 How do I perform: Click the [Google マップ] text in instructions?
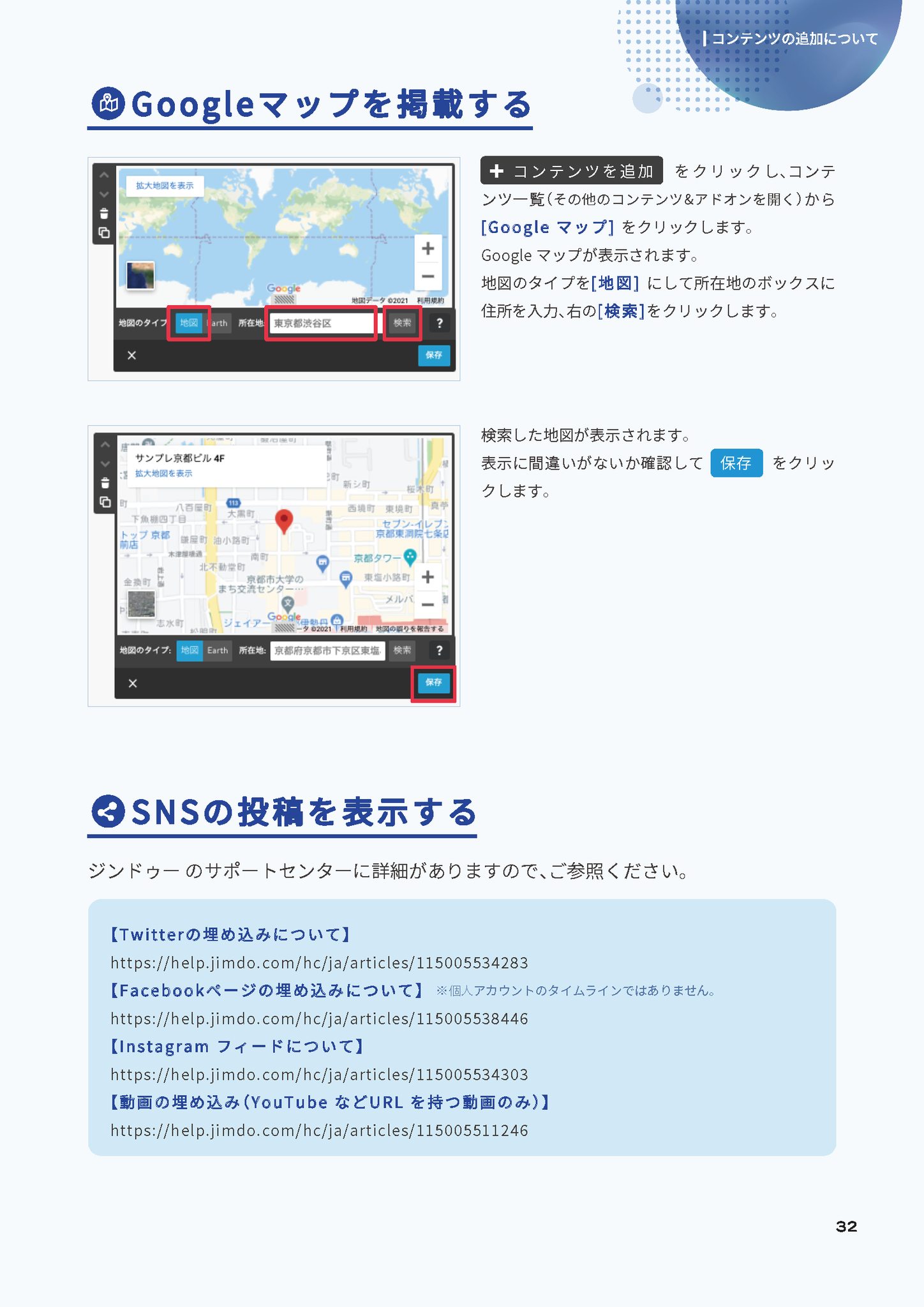coord(548,227)
